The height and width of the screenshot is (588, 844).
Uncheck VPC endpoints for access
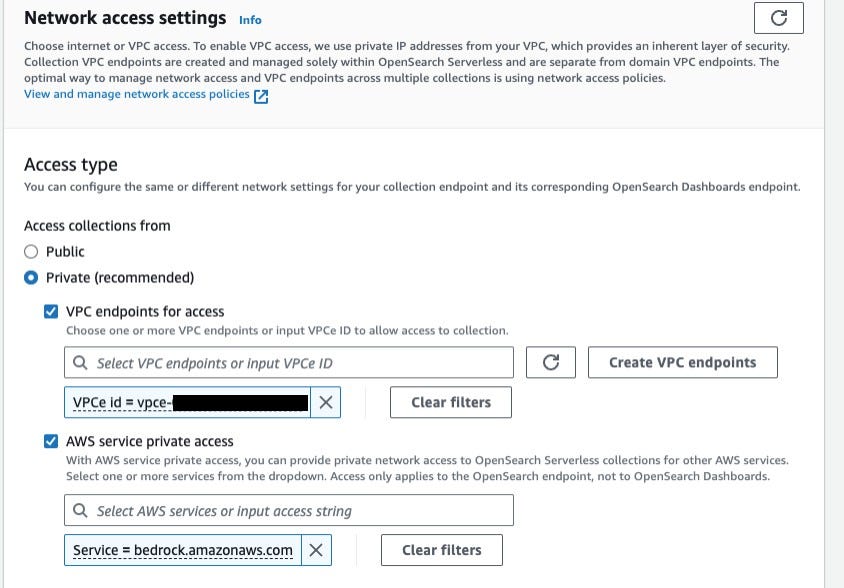click(x=52, y=312)
